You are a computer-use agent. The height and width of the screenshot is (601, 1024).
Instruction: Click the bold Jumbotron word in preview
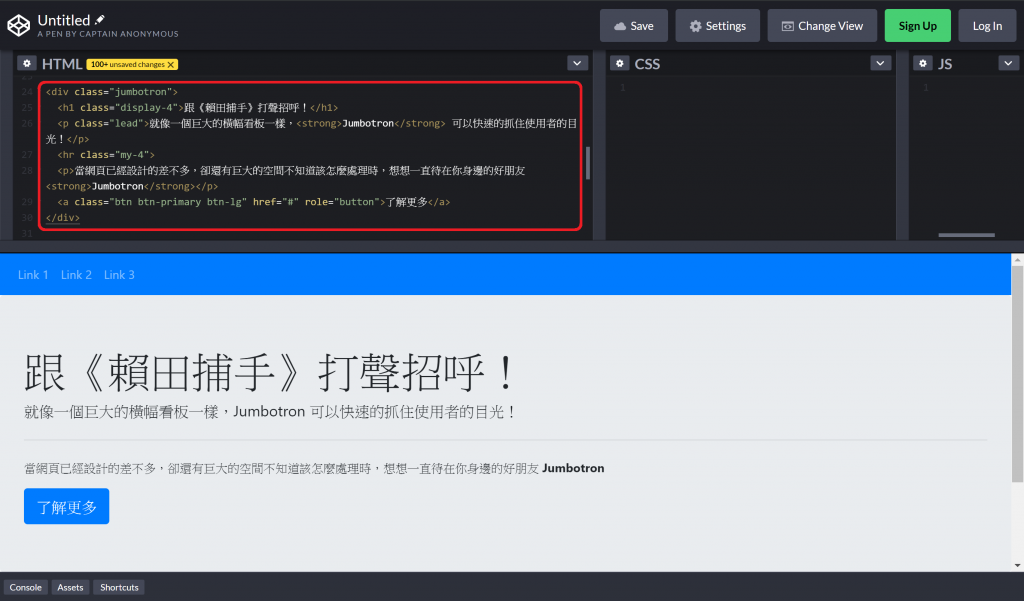(x=573, y=468)
